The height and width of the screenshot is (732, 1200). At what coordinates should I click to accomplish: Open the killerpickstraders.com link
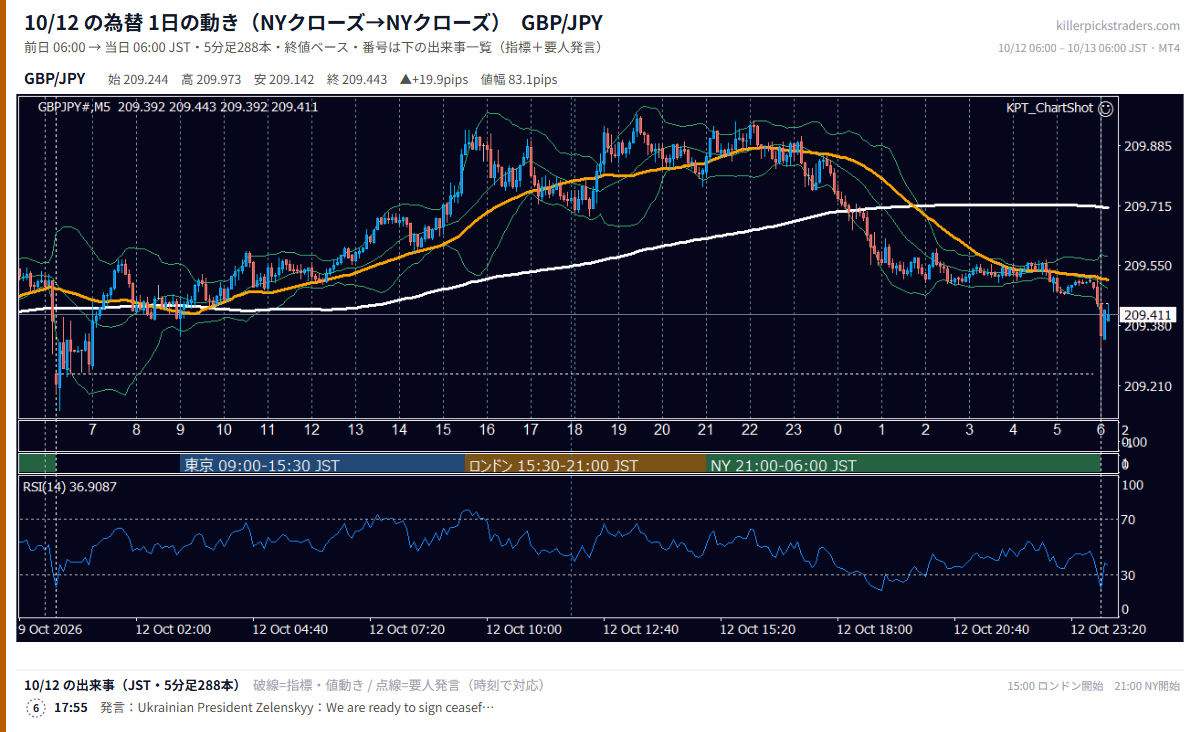click(x=1117, y=26)
